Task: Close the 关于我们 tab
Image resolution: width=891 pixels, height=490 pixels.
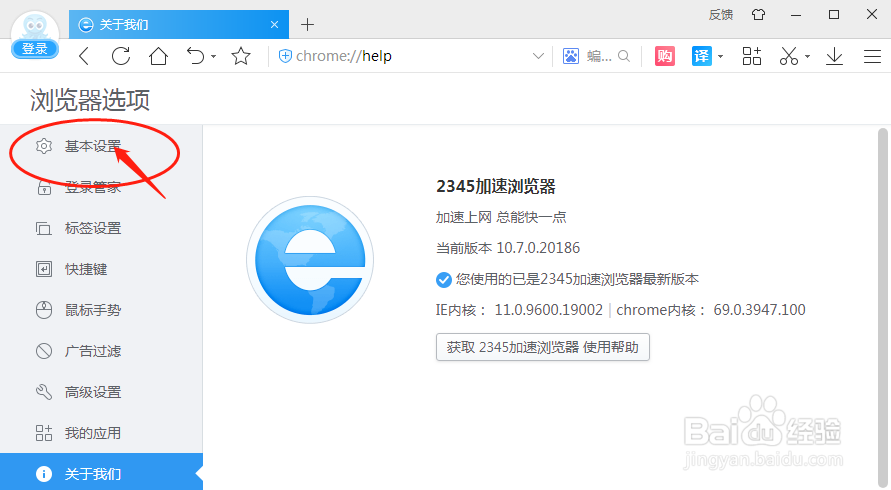Action: [x=274, y=24]
